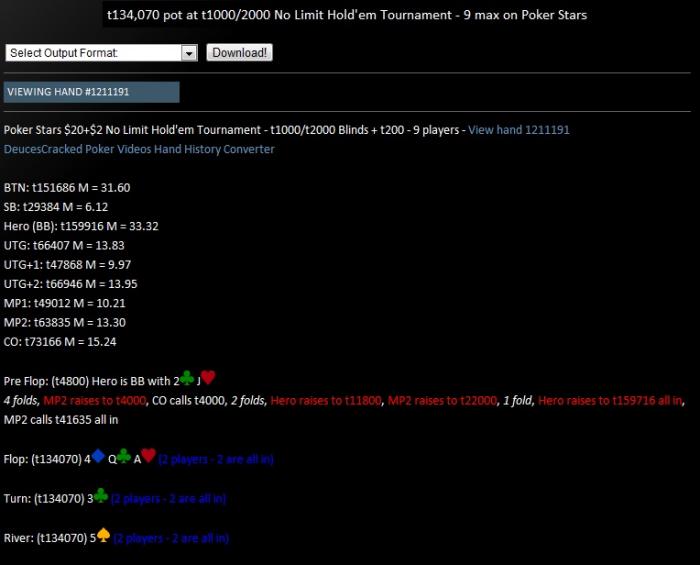The width and height of the screenshot is (700, 565).
Task: Select the VIEWING HAND #1211191 tab
Action: tap(92, 92)
